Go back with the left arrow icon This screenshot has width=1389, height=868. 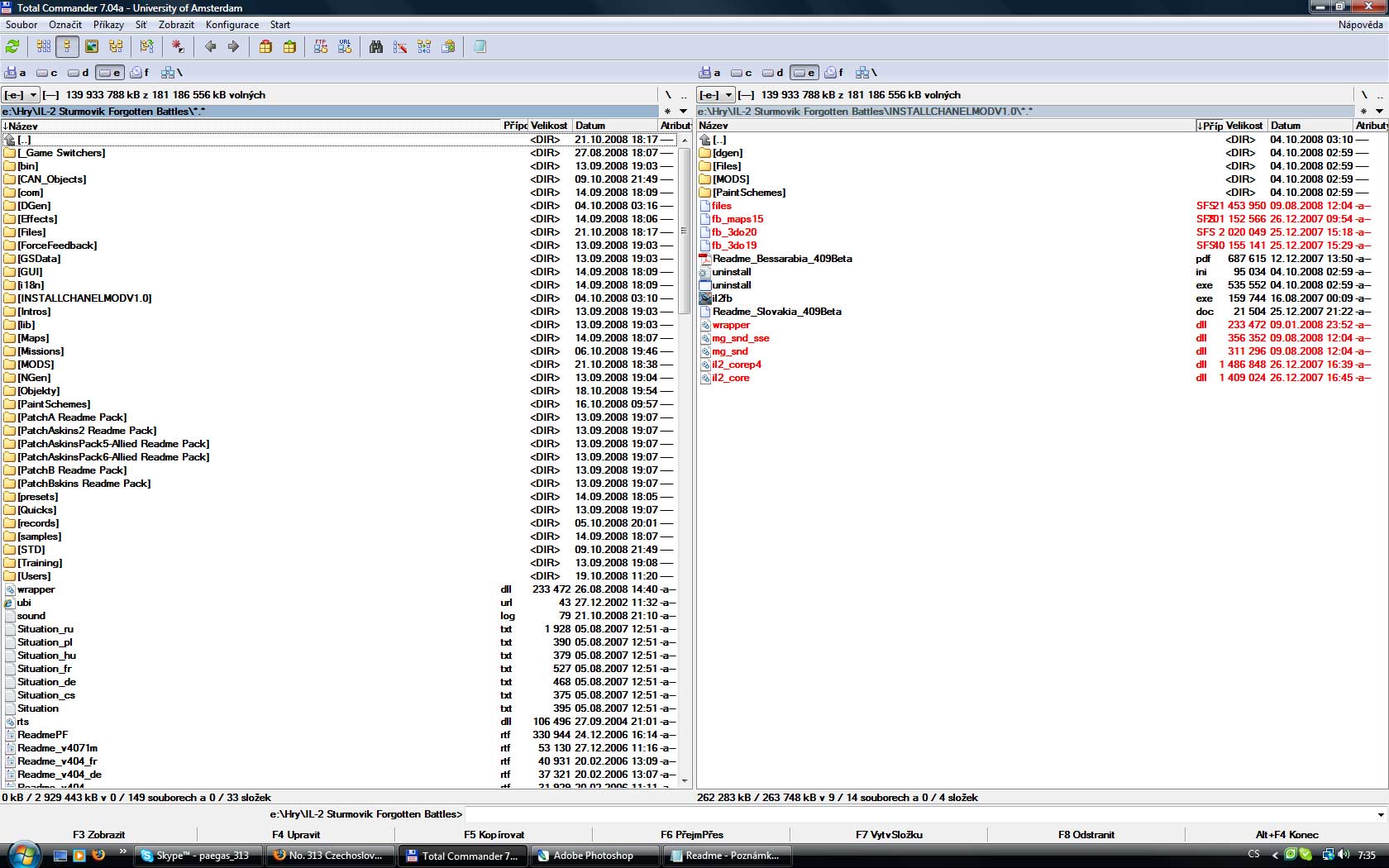point(210,47)
